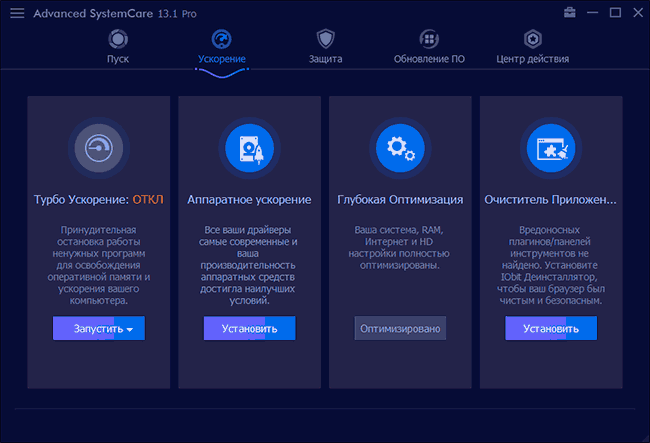Click the Обновление ПО grid icon
The width and height of the screenshot is (650, 443).
point(429,39)
